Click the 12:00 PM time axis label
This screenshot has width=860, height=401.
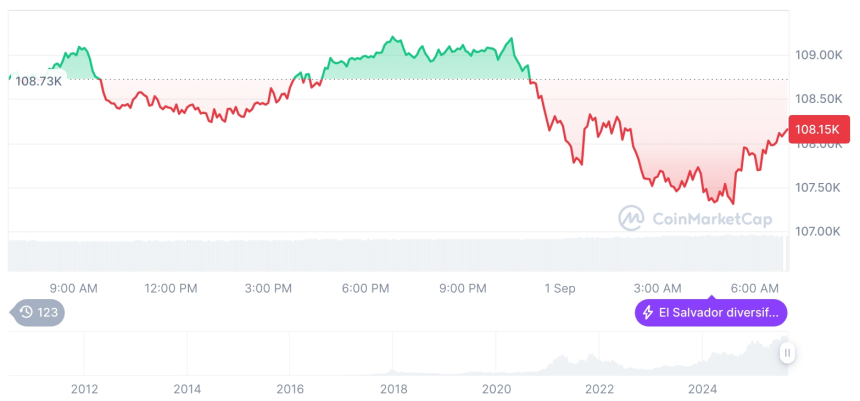tap(171, 288)
